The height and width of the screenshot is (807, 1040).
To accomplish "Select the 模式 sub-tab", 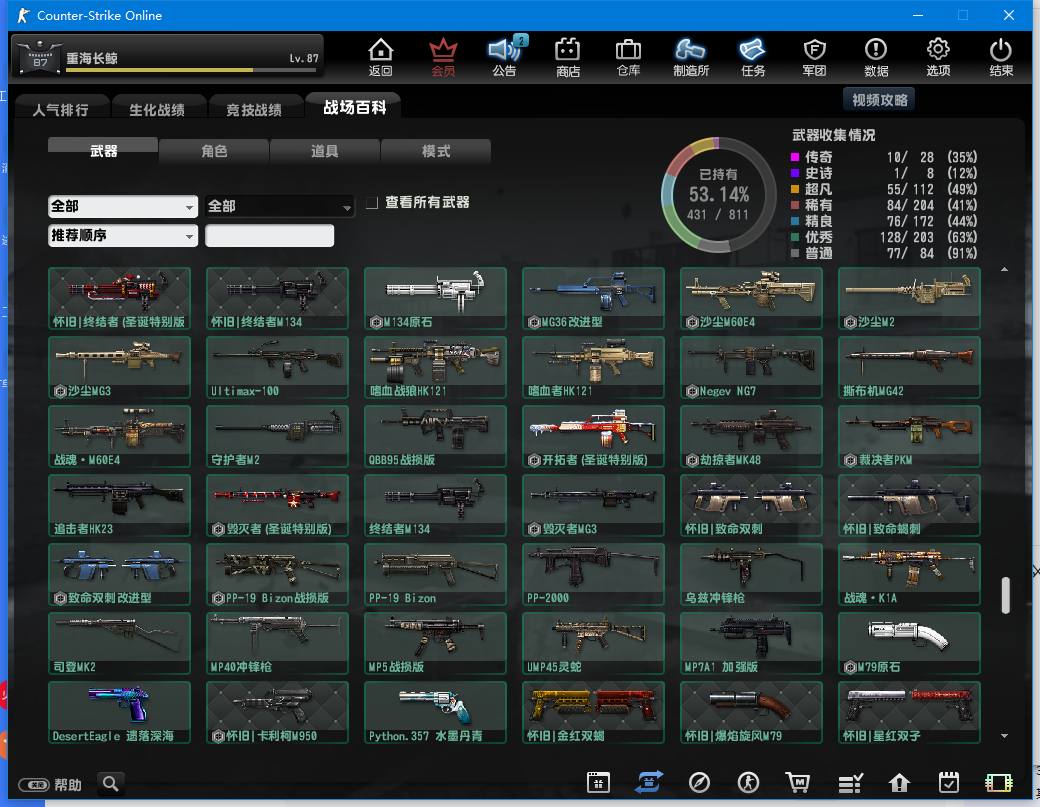I will (x=436, y=151).
